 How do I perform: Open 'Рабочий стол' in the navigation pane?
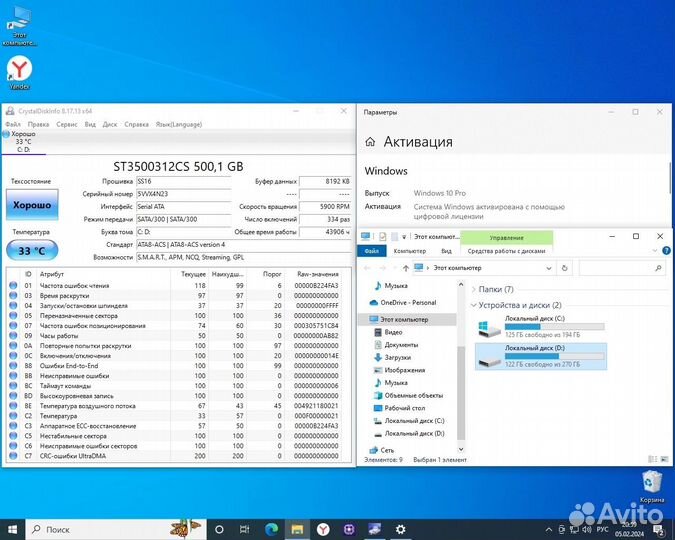404,408
